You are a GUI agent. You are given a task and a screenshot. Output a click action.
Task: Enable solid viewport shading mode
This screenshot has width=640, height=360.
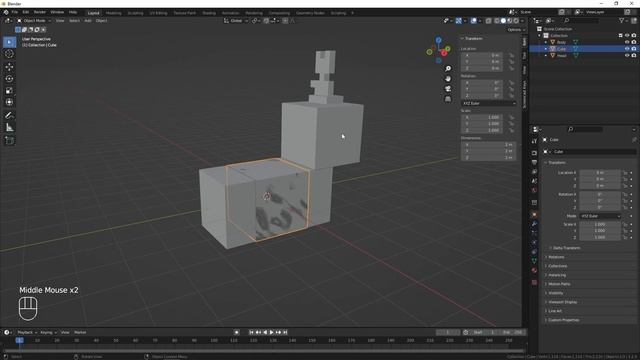[503, 21]
